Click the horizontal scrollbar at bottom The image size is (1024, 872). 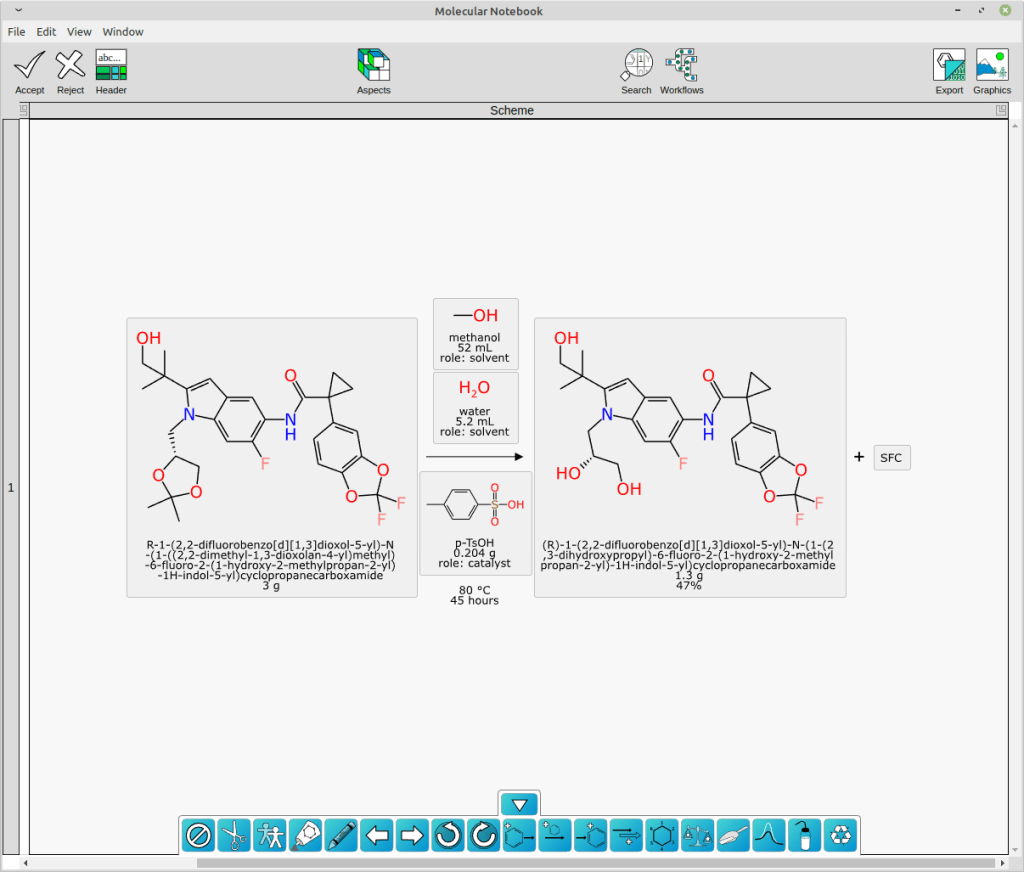click(x=600, y=863)
